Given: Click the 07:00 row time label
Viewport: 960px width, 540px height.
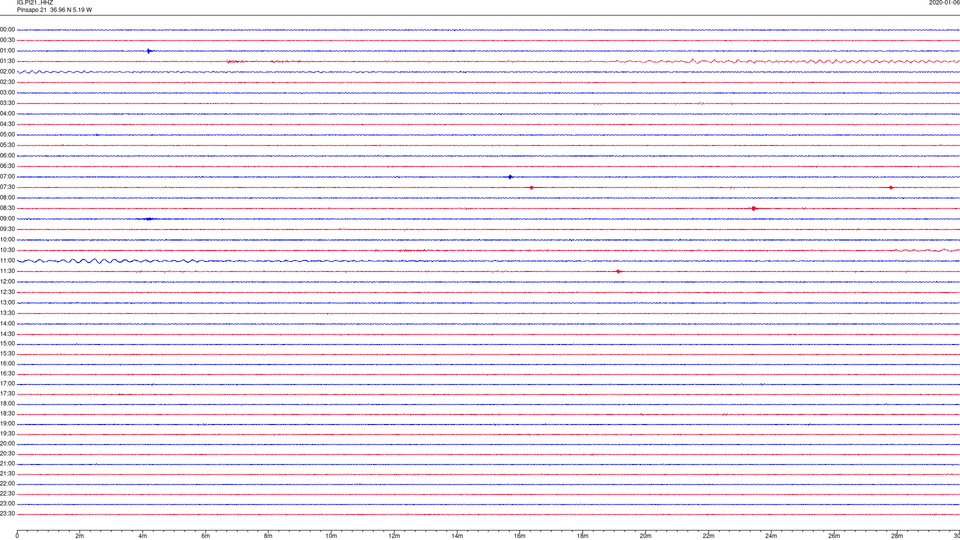Looking at the screenshot, I should click(7, 177).
